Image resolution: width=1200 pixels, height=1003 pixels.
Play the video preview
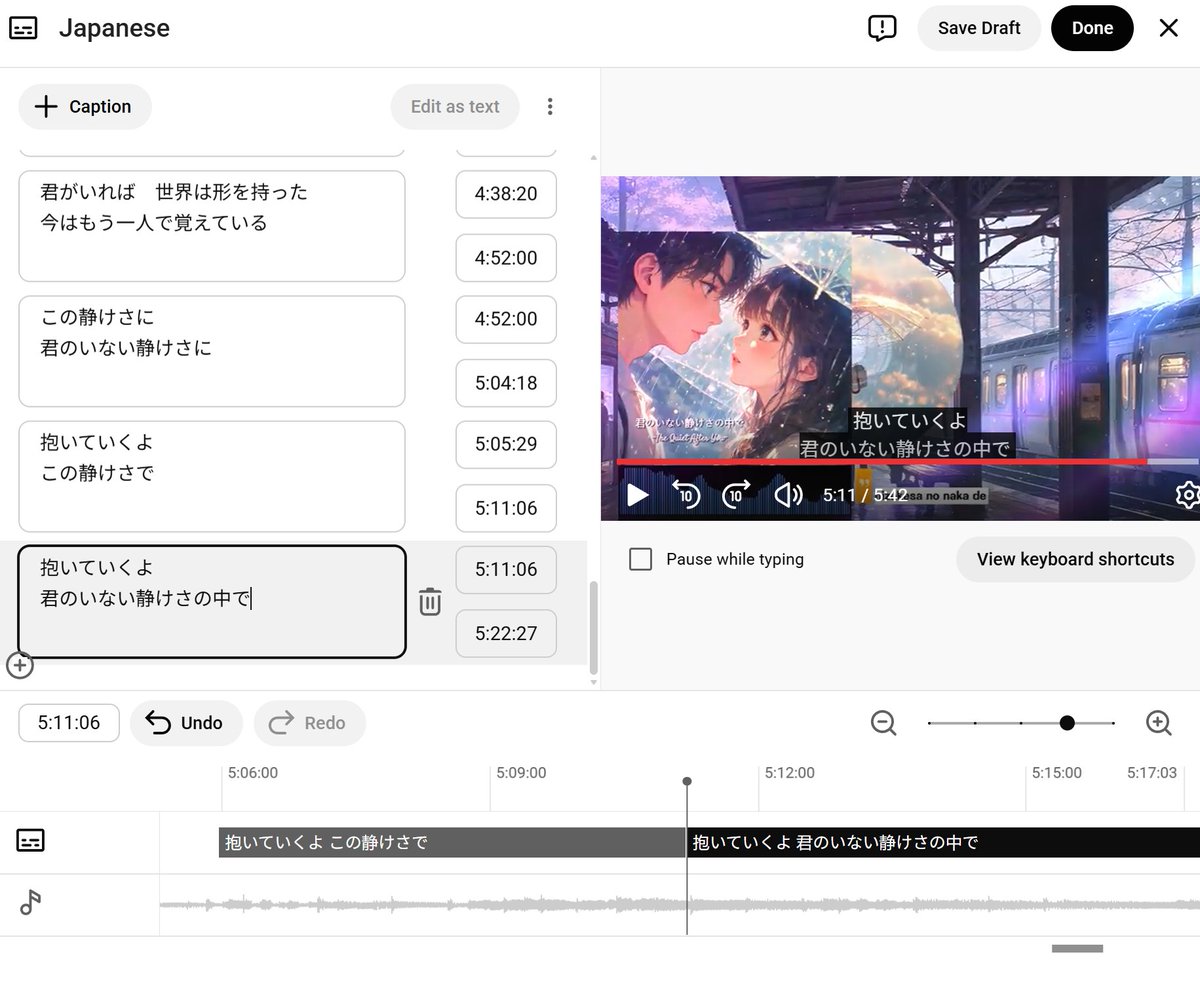coord(637,495)
